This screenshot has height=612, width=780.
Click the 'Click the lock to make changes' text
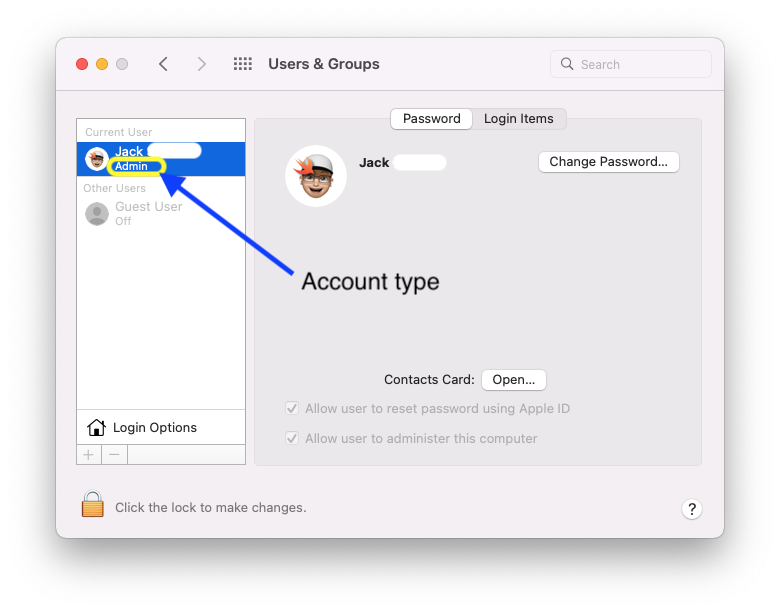click(x=211, y=508)
